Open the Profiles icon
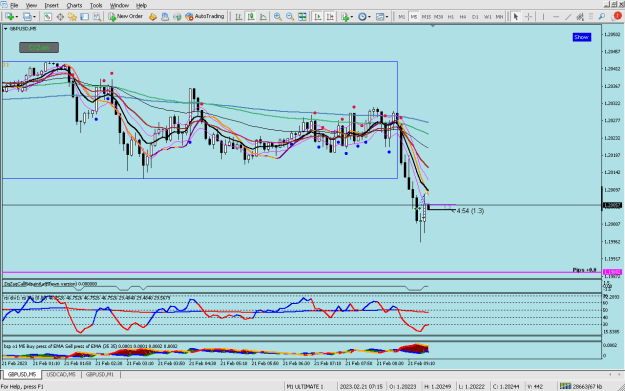The width and height of the screenshot is (625, 391). click(x=27, y=17)
